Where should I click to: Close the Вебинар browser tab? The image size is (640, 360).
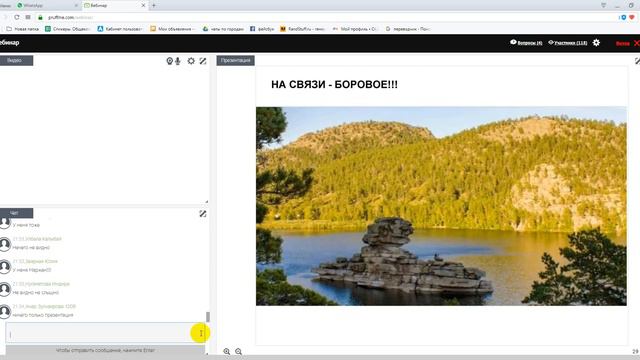pyautogui.click(x=143, y=6)
